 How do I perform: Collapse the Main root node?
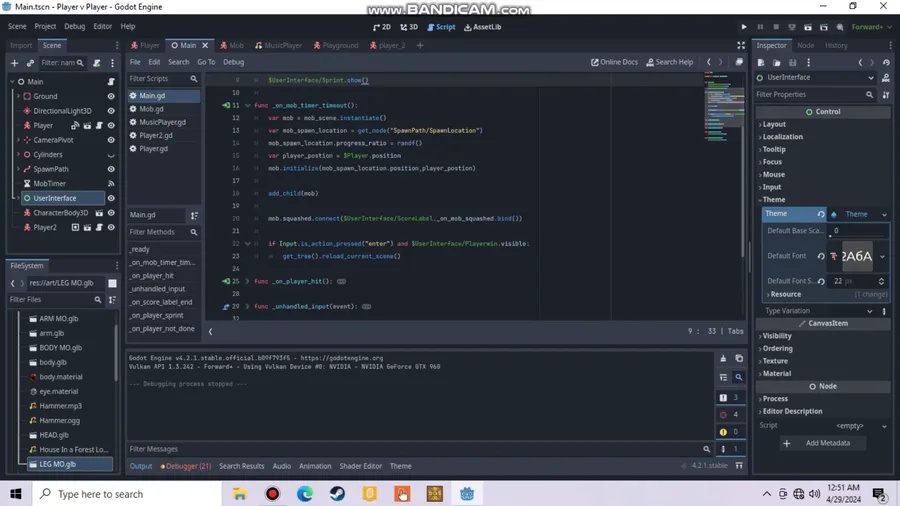[12, 81]
